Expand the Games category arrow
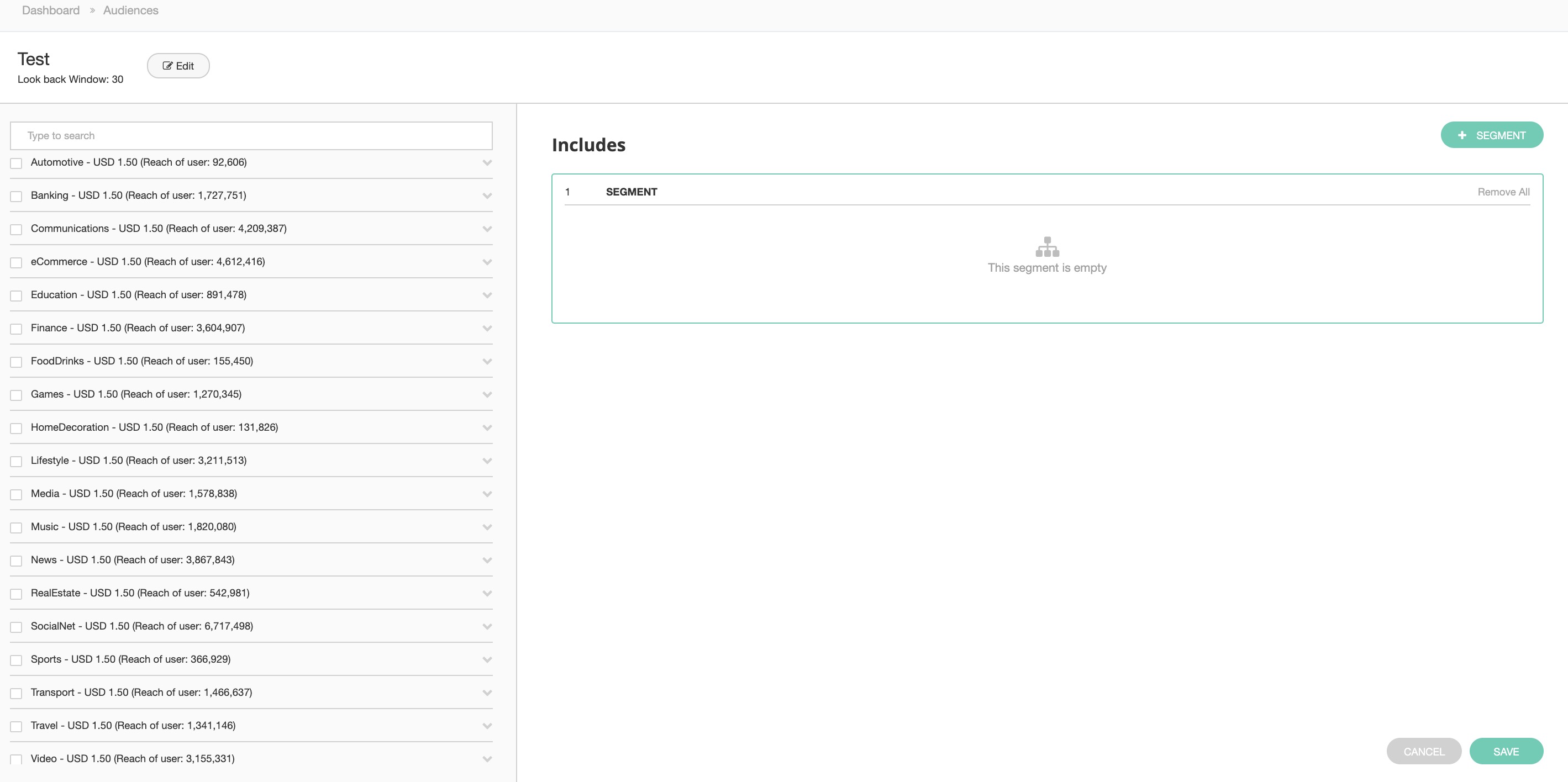1568x782 pixels. coord(487,394)
